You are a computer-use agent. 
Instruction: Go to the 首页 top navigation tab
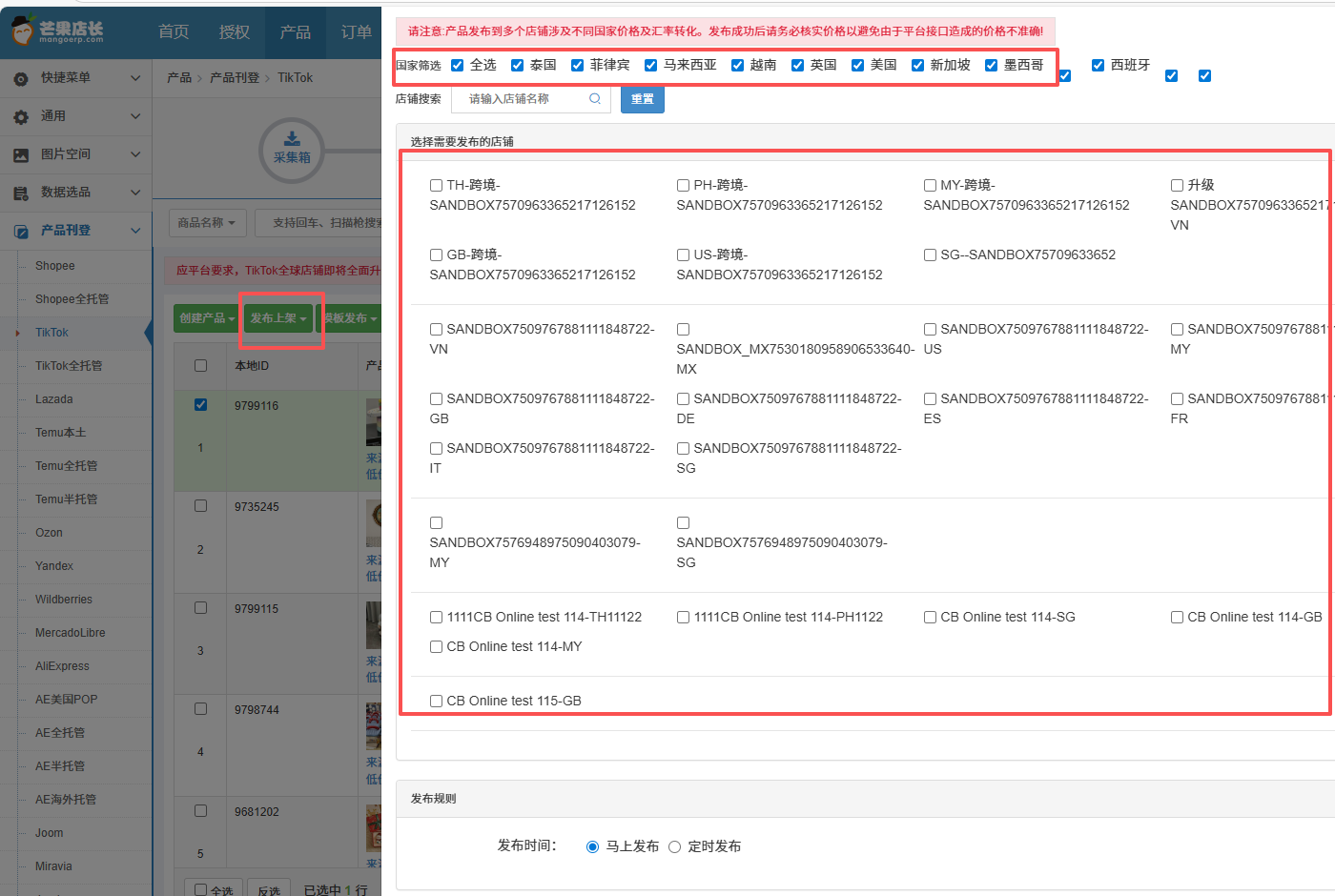(174, 32)
